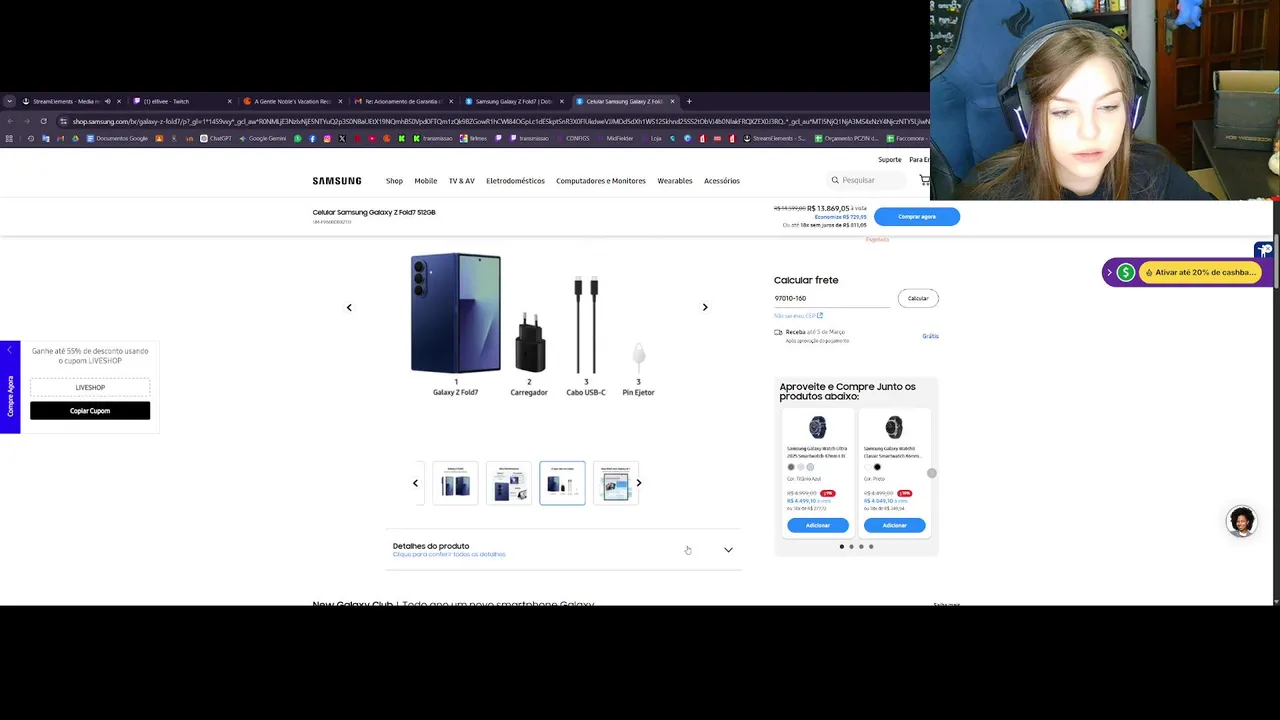Screen dimensions: 1280x720
Task: Move thumbnail strip to next images
Action: point(639,483)
